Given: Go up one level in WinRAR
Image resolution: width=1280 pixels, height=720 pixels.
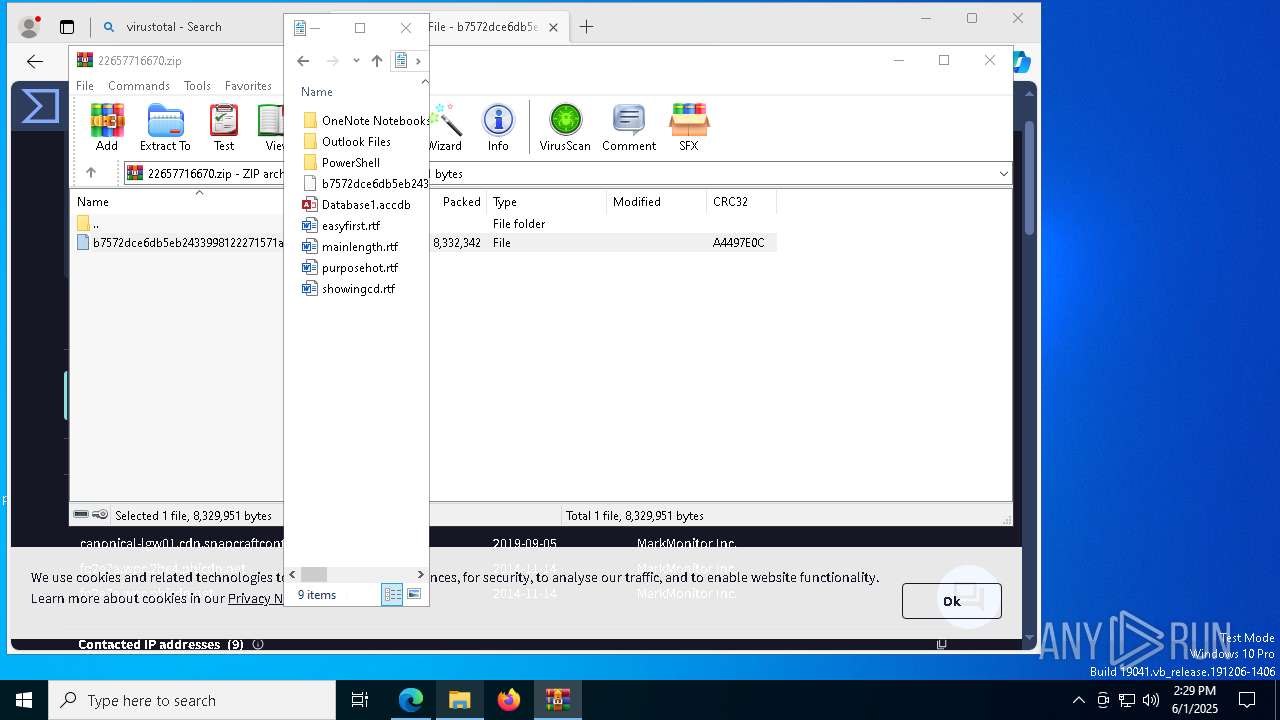Looking at the screenshot, I should (x=91, y=173).
